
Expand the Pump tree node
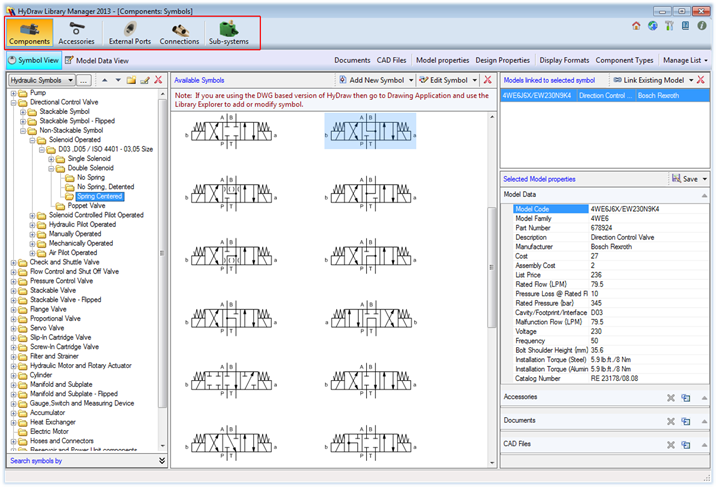pyautogui.click(x=13, y=93)
